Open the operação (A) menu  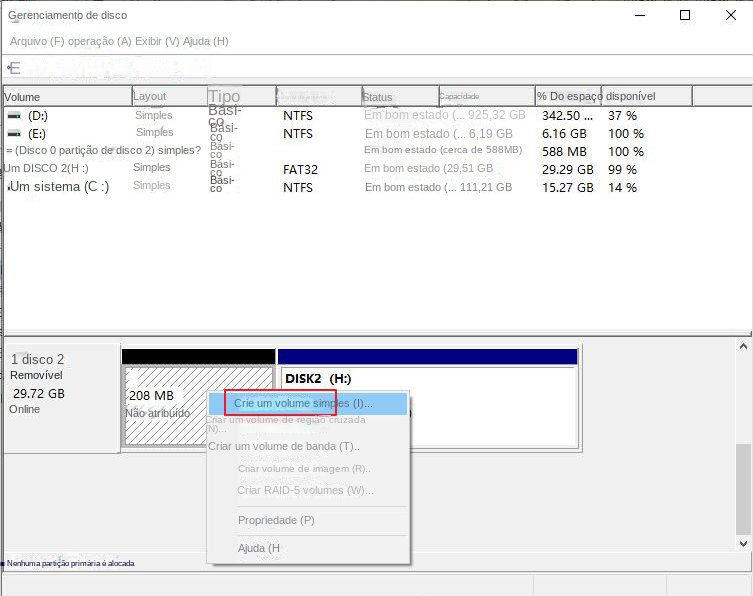coord(99,41)
